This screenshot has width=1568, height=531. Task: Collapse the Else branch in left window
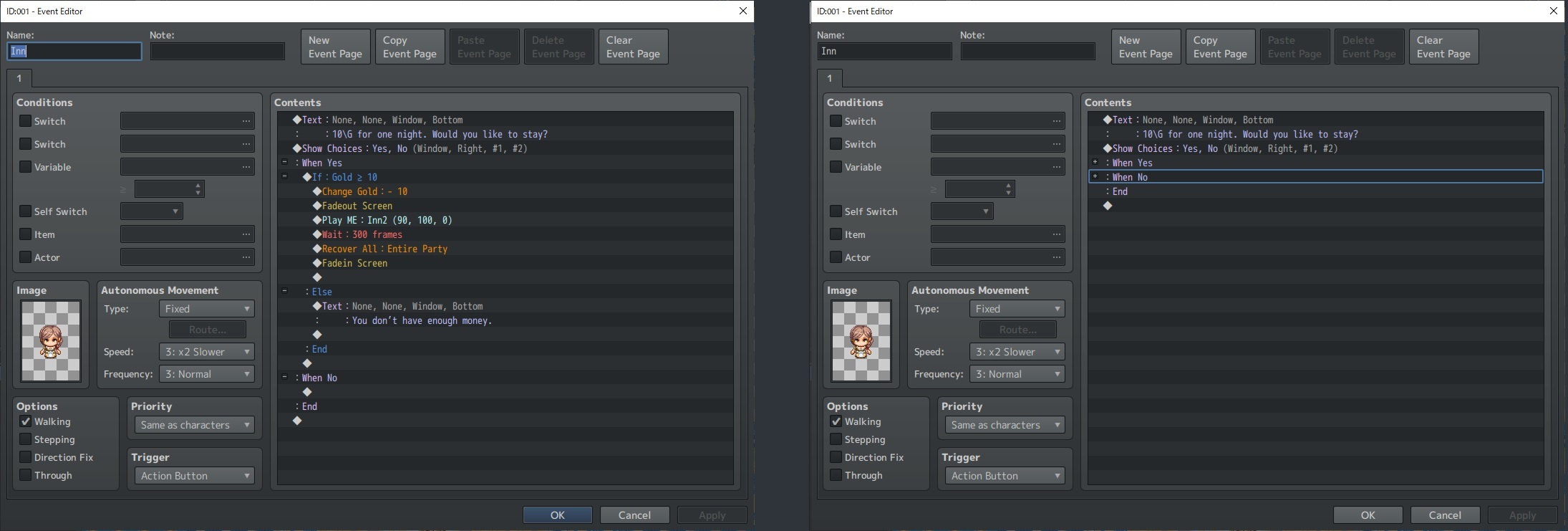click(x=284, y=291)
